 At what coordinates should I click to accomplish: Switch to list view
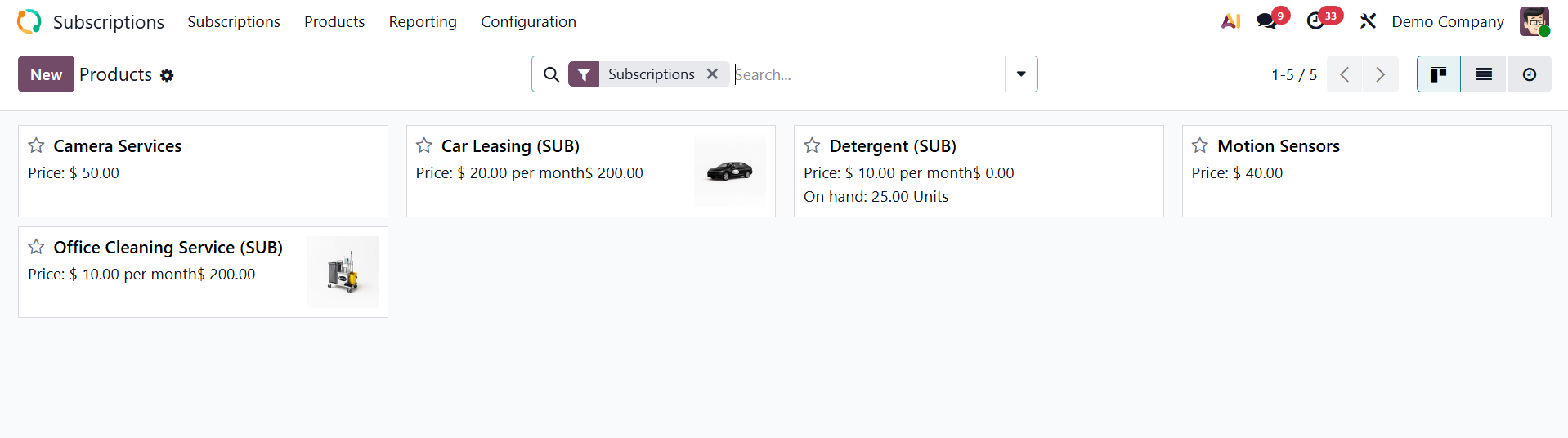pyautogui.click(x=1484, y=74)
